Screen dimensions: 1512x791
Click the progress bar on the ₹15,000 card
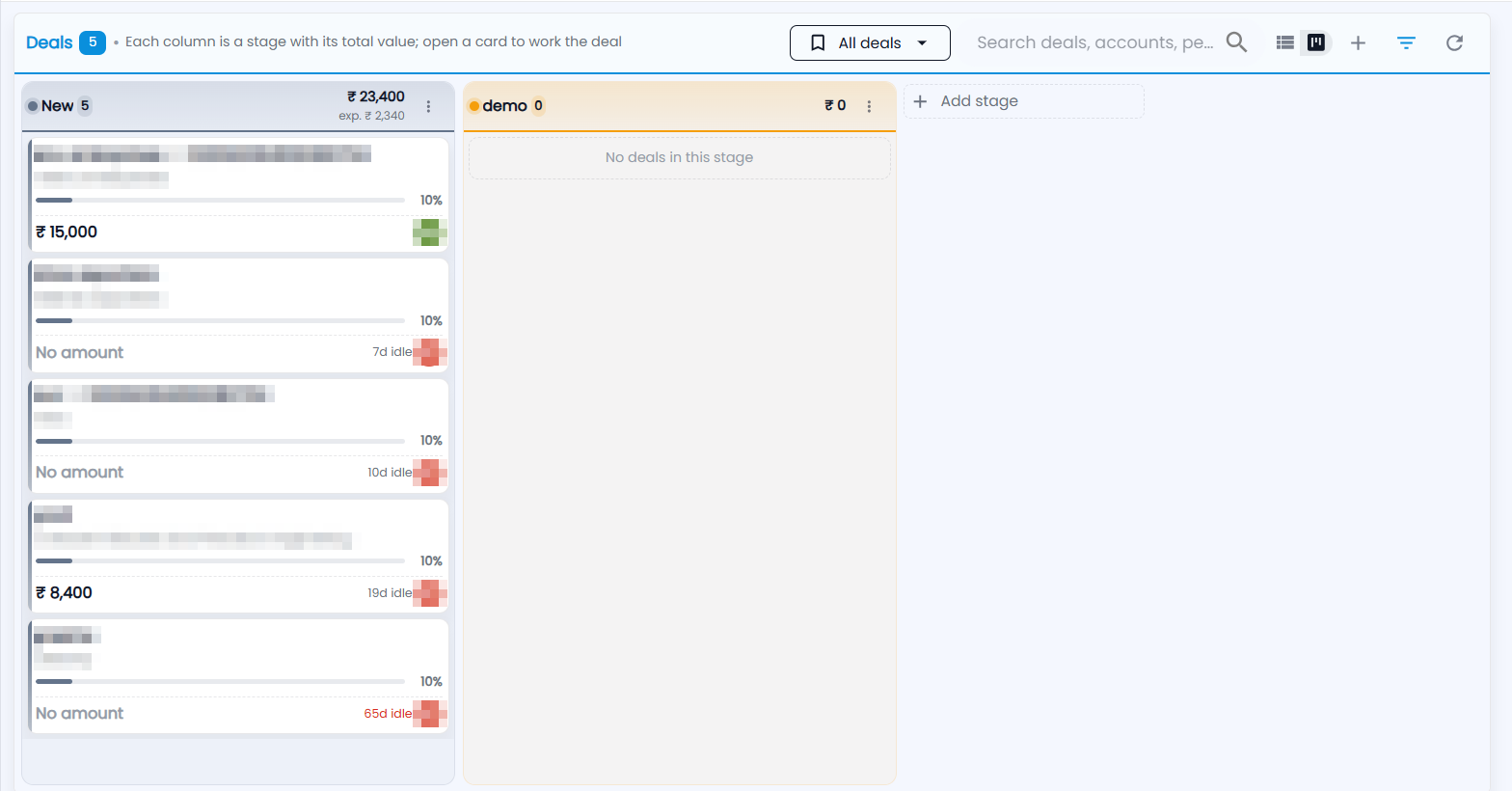pos(220,200)
